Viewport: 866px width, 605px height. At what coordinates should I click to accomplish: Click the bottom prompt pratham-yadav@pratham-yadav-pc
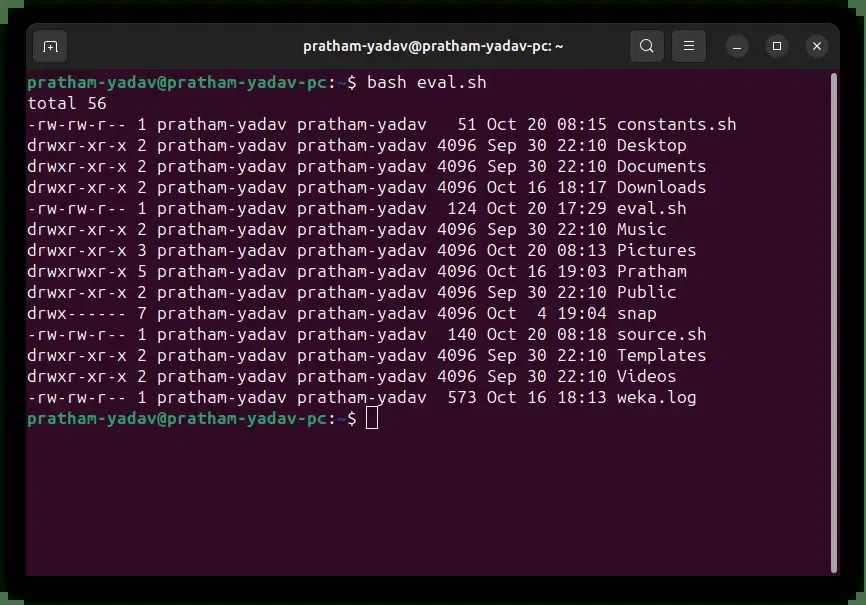[x=177, y=418]
